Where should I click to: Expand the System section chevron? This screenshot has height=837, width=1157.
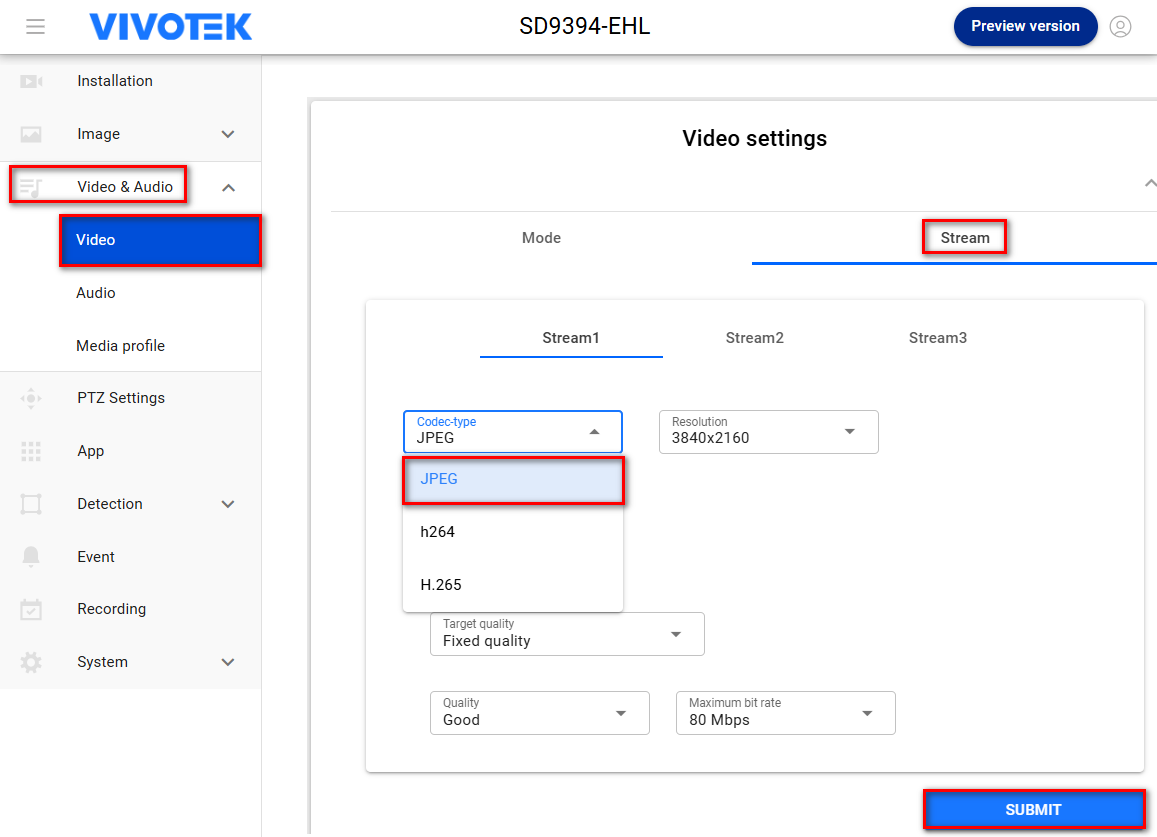[x=228, y=661]
